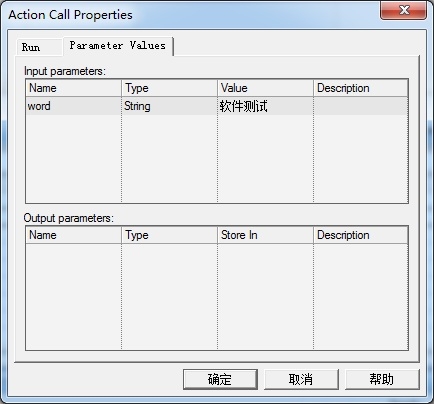
Task: Click the Description header in Input parameters
Action: coord(361,88)
